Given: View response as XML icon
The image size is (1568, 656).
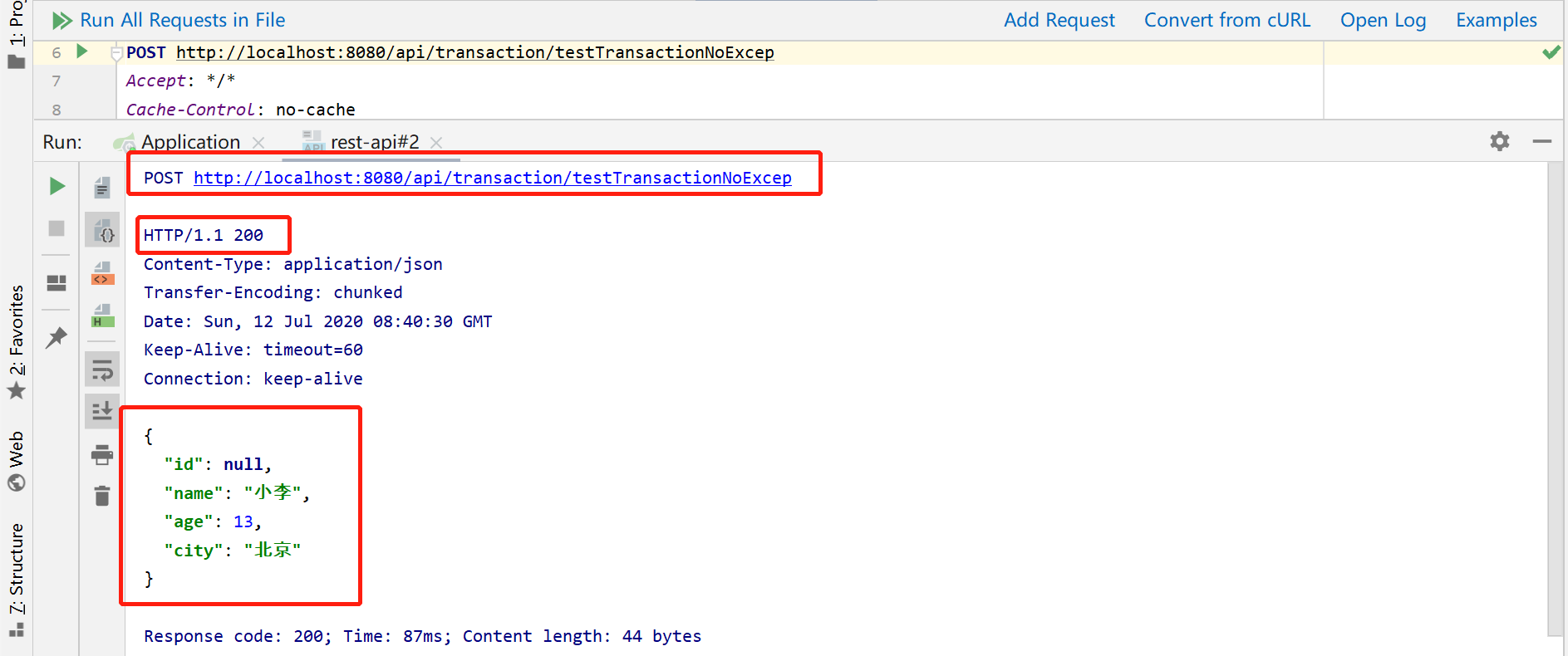Looking at the screenshot, I should (x=102, y=273).
